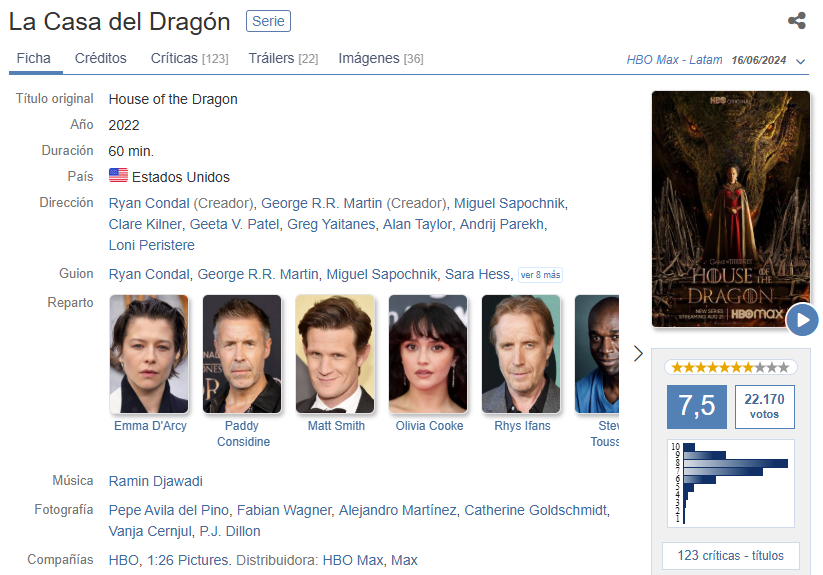Expand the HBO Max - Latam dropdown

tap(801, 61)
